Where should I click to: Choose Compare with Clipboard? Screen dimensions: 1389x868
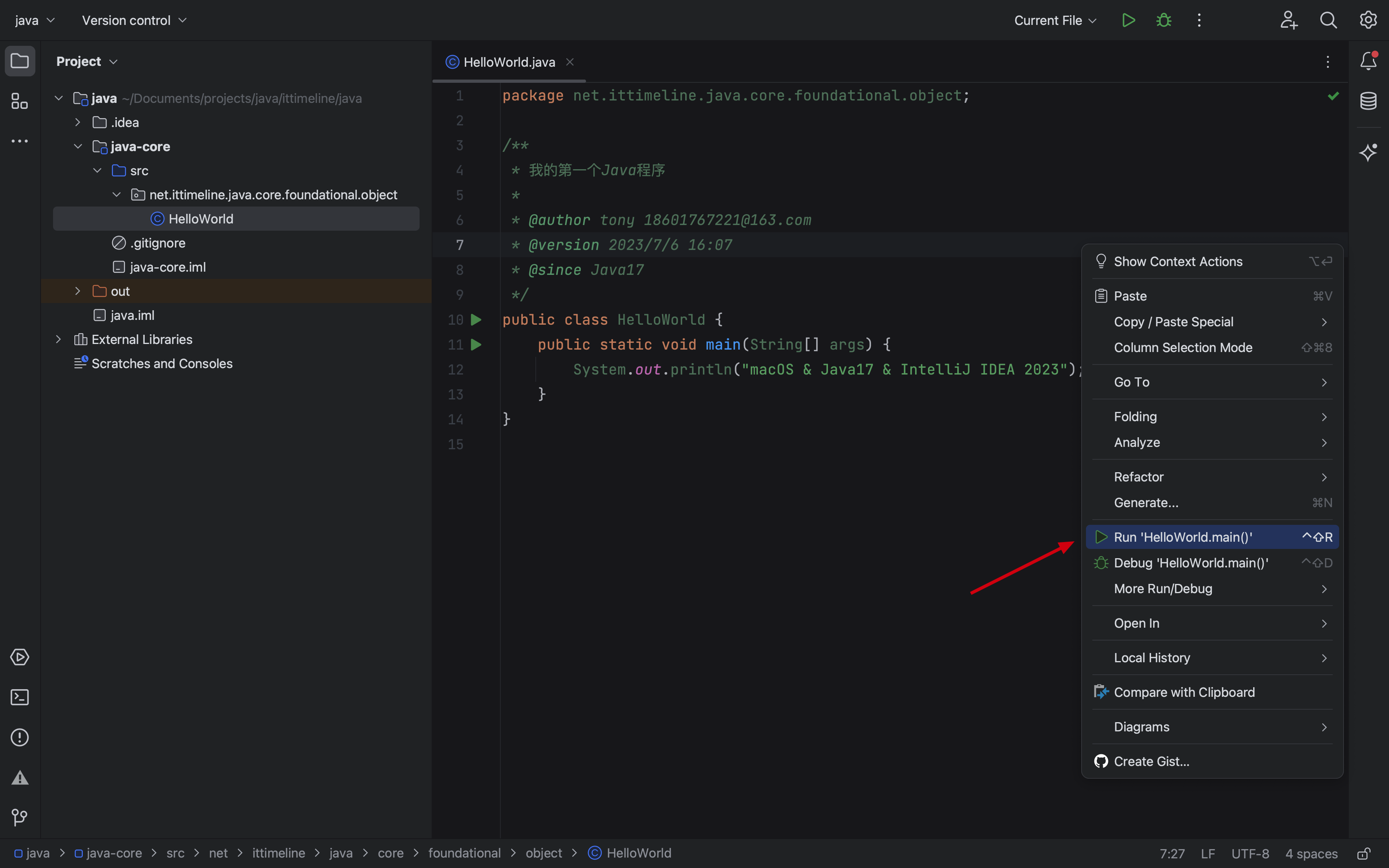click(1212, 692)
